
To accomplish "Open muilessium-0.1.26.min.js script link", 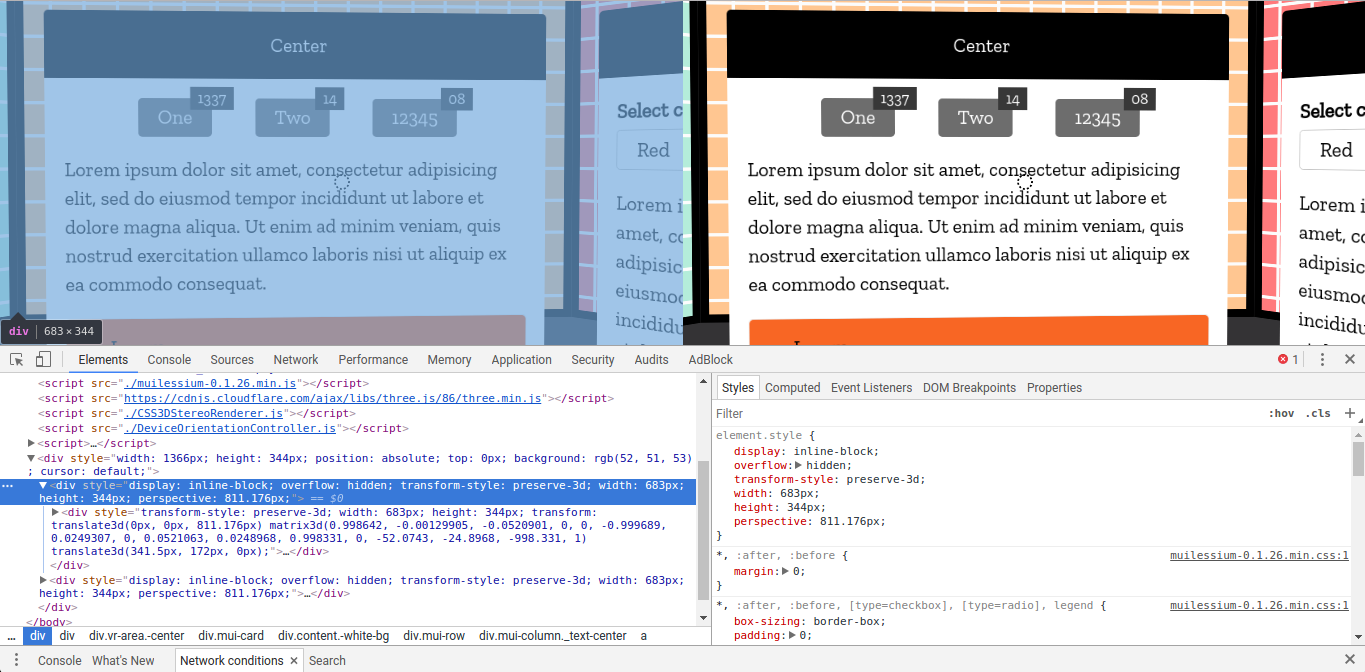I will coord(209,383).
